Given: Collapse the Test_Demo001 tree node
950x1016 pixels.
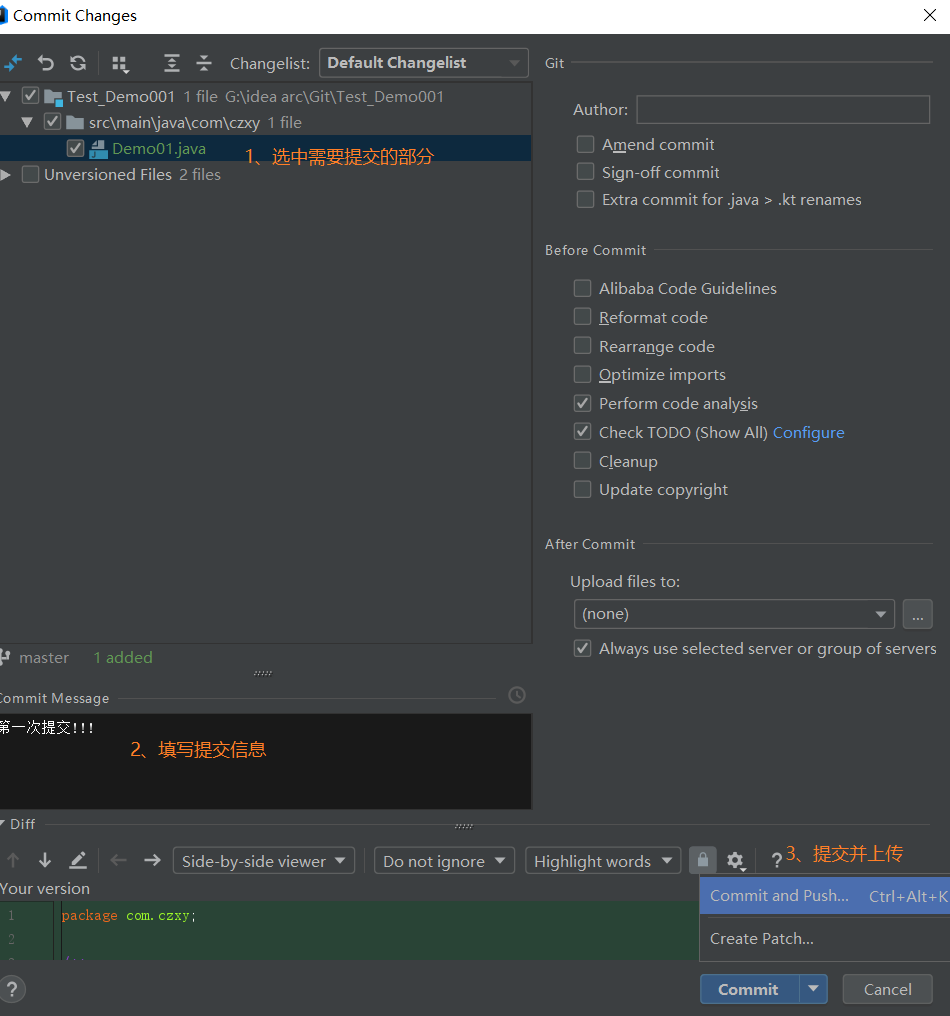Looking at the screenshot, I should pos(6,97).
